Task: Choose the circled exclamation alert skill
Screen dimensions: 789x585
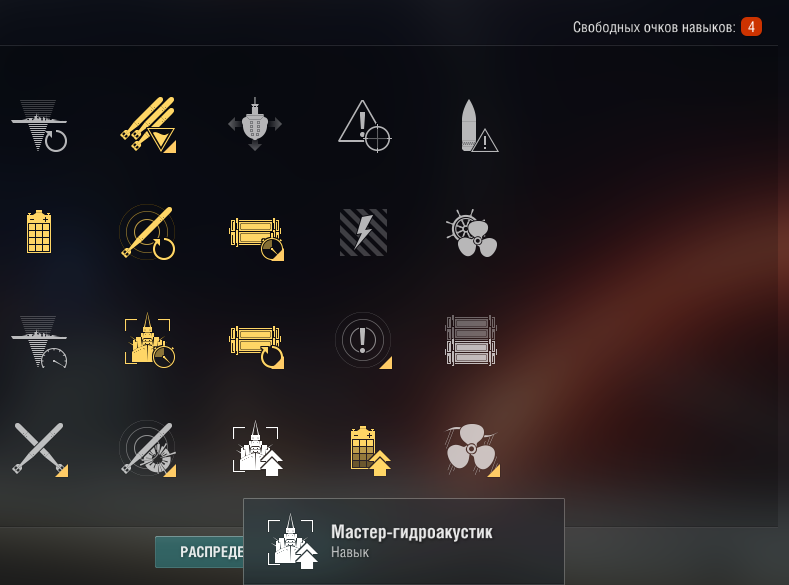Action: pyautogui.click(x=363, y=341)
